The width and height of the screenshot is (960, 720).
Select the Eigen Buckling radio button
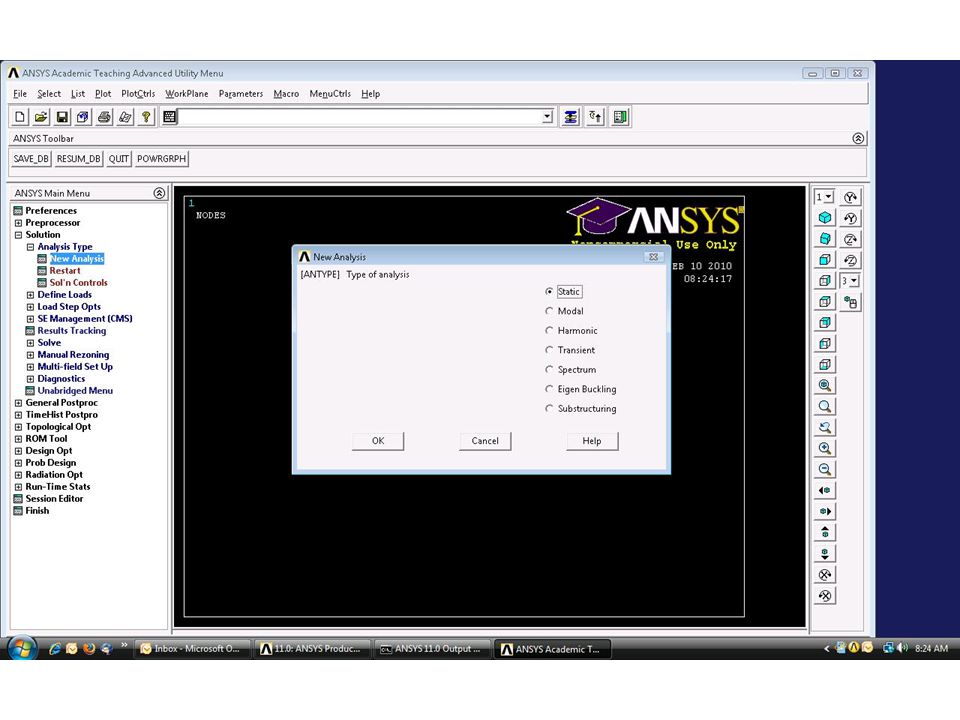[549, 389]
